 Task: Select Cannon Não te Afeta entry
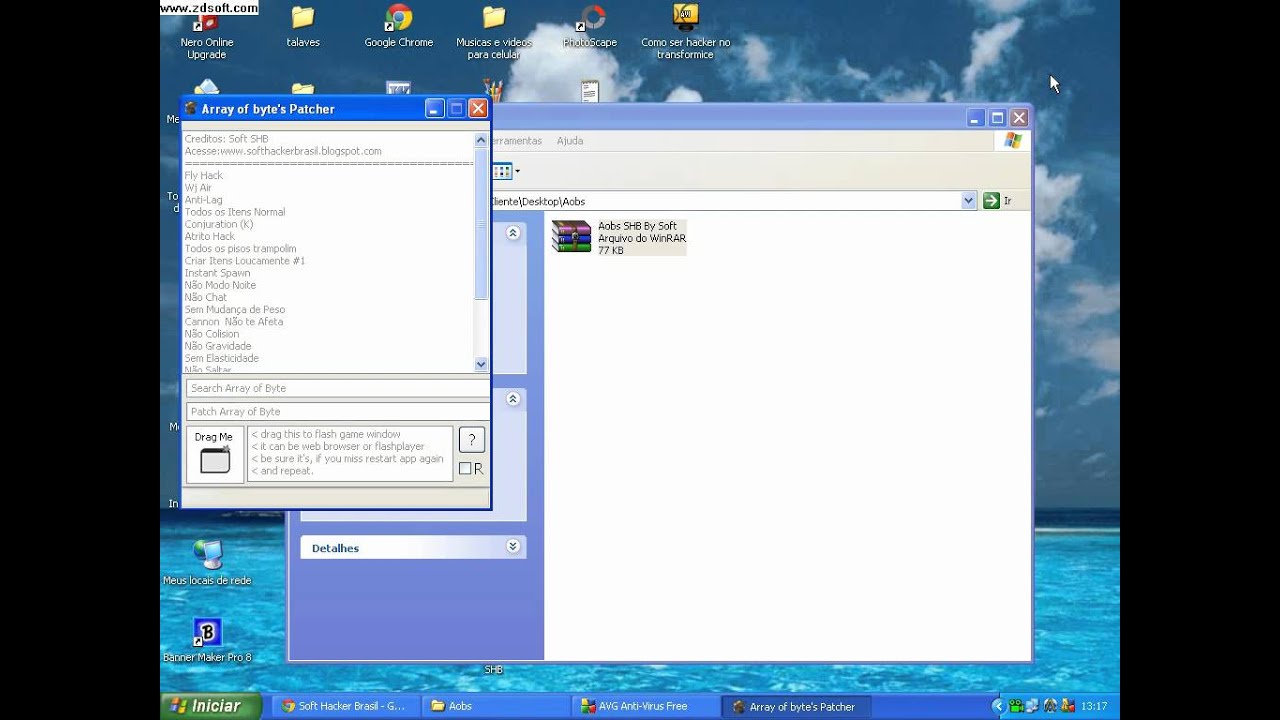pos(234,322)
